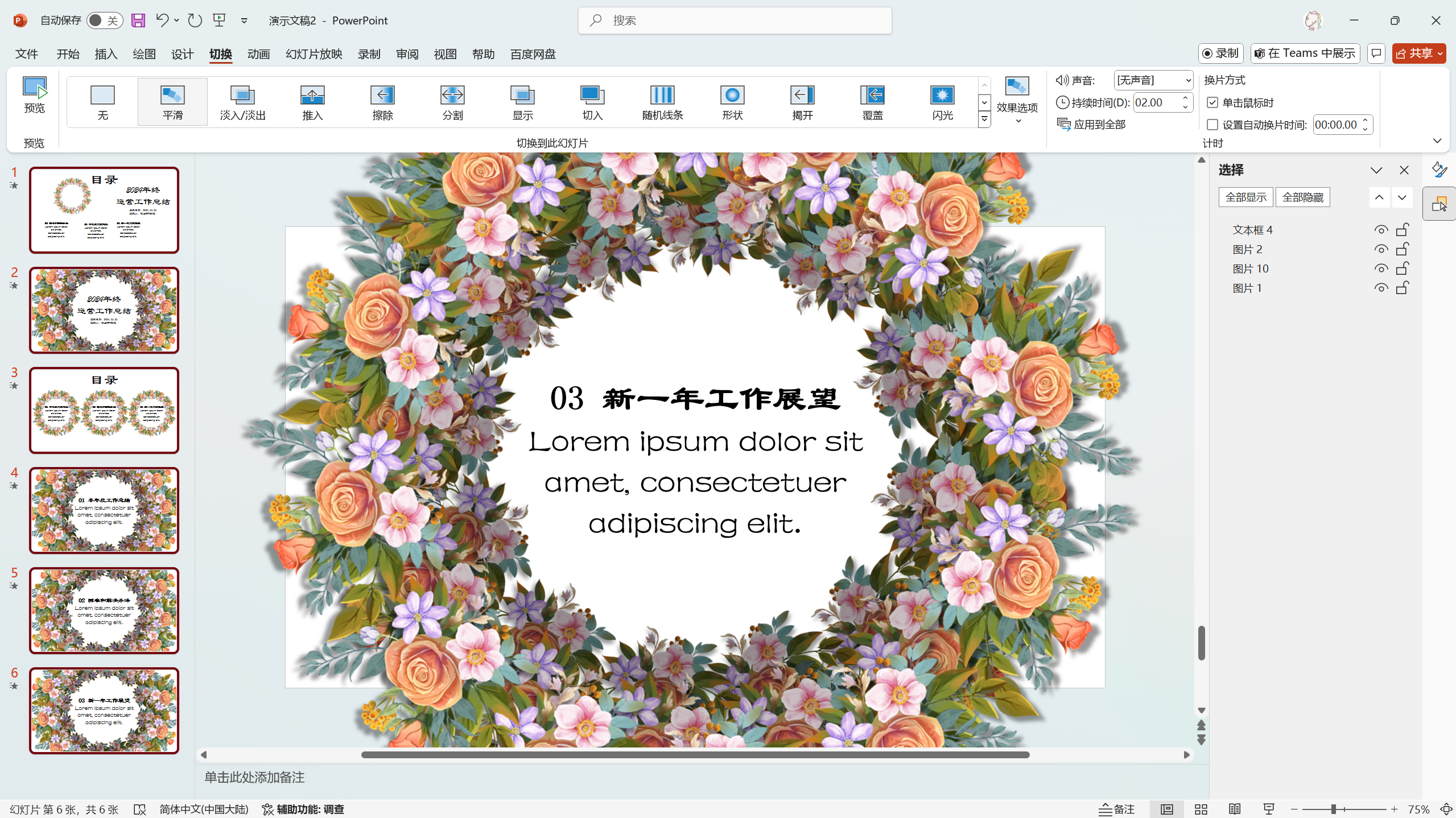Open Selection pane options chevron
The height and width of the screenshot is (818, 1456).
[1376, 170]
